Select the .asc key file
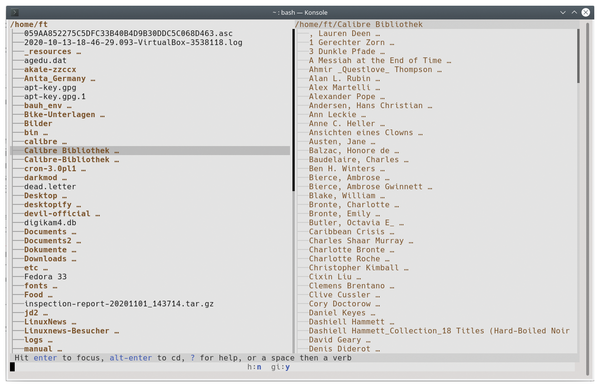The height and width of the screenshot is (387, 600). pos(128,34)
